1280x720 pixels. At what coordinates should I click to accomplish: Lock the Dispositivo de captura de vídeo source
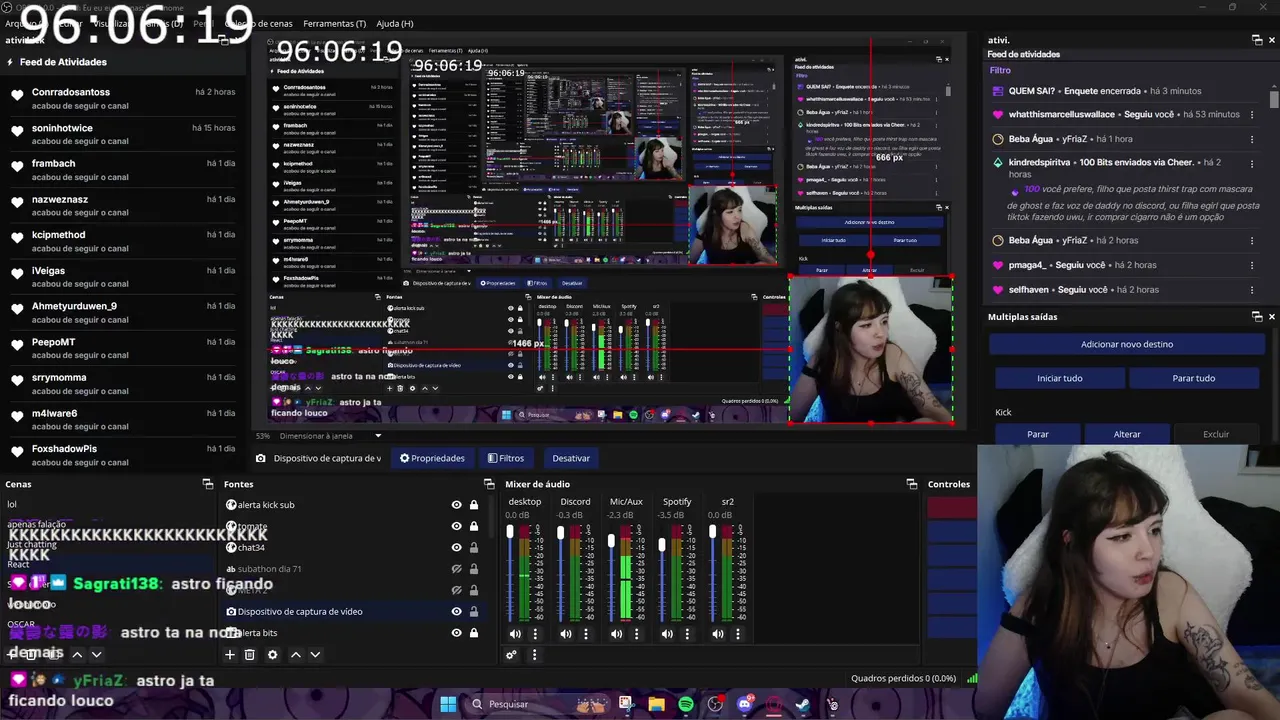click(x=474, y=612)
